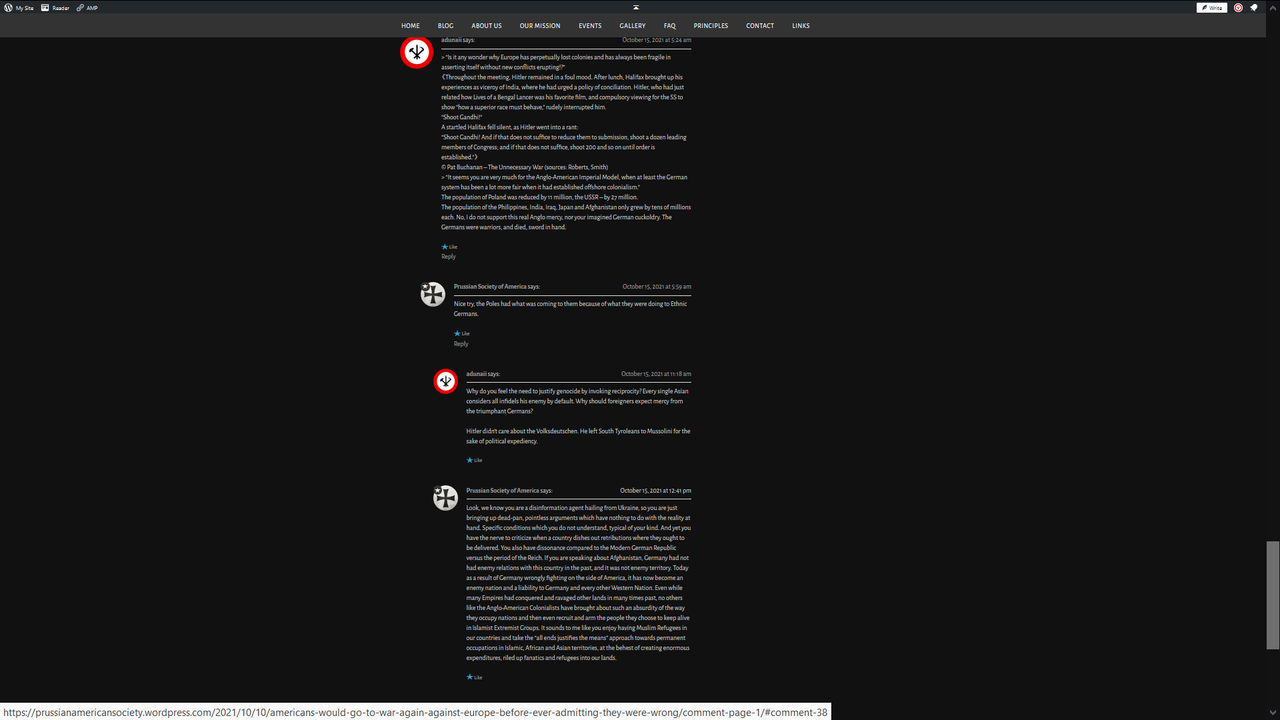
Task: Switch to the HOME menu item
Action: pos(410,25)
